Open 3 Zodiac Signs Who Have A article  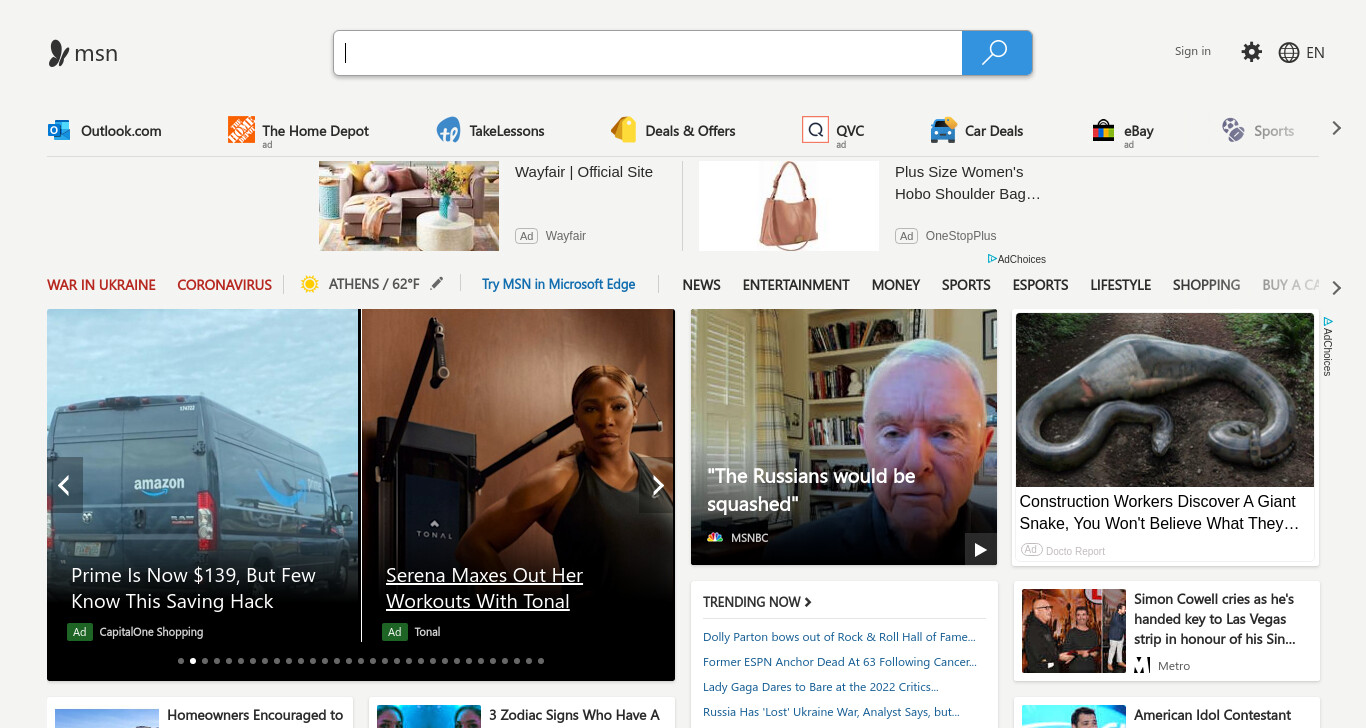point(574,715)
